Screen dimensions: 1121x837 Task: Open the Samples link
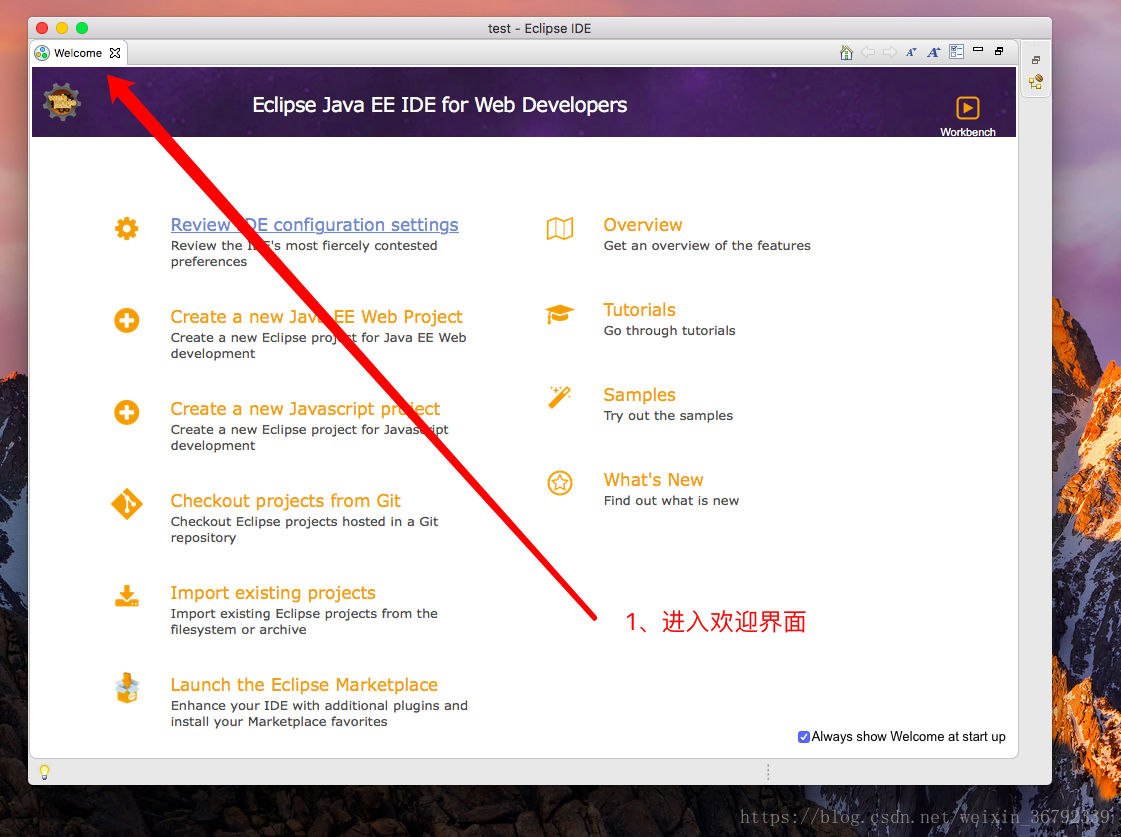tap(639, 395)
